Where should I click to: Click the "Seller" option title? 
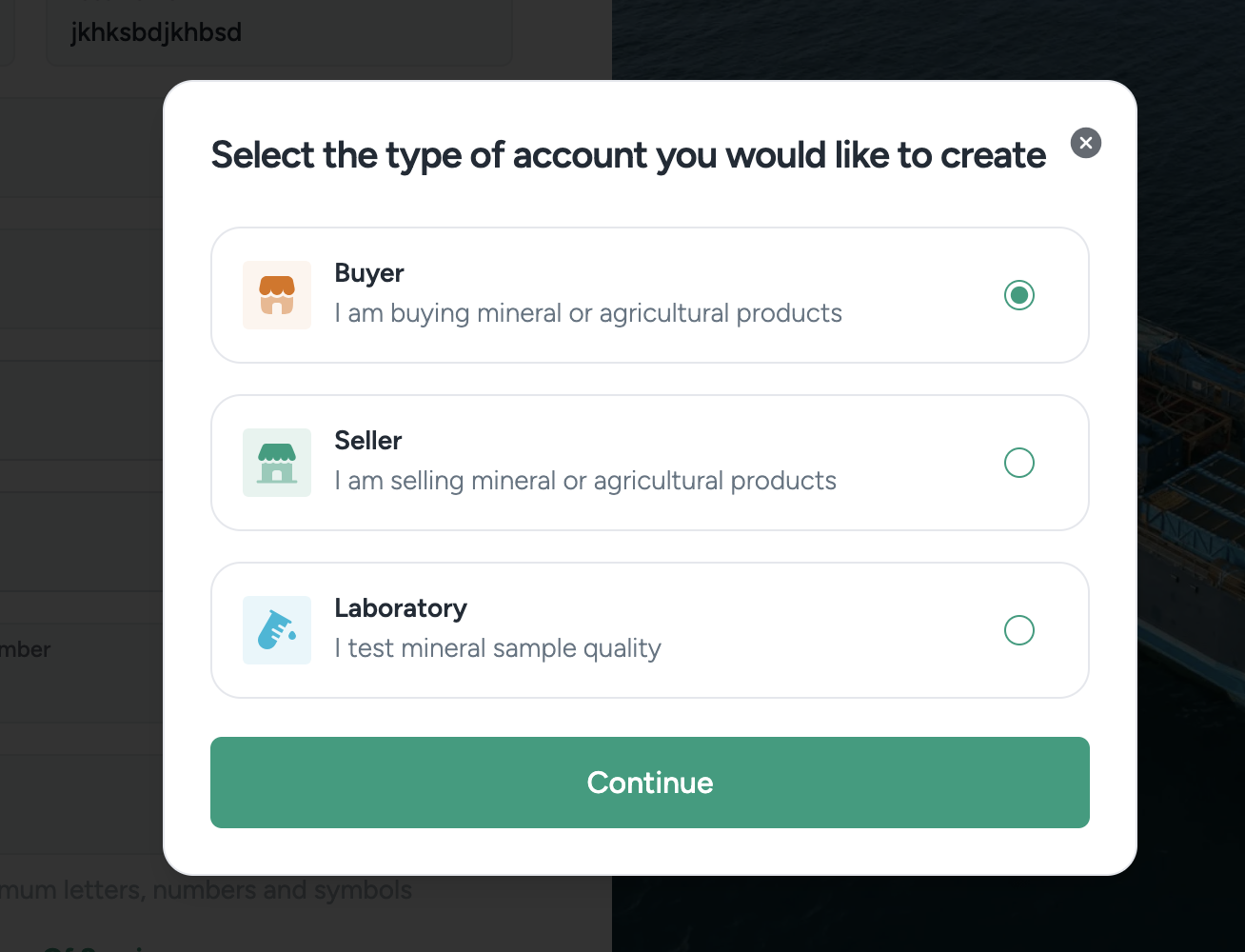click(368, 441)
